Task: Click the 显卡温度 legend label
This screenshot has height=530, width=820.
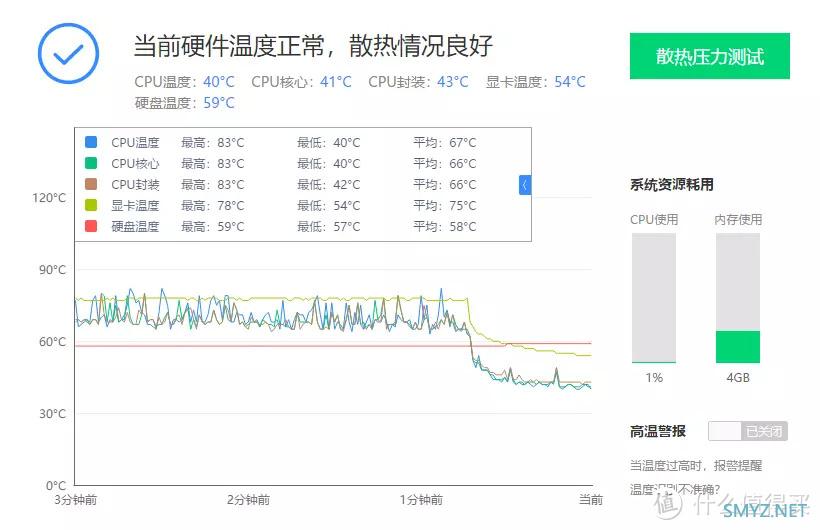Action: pos(135,205)
